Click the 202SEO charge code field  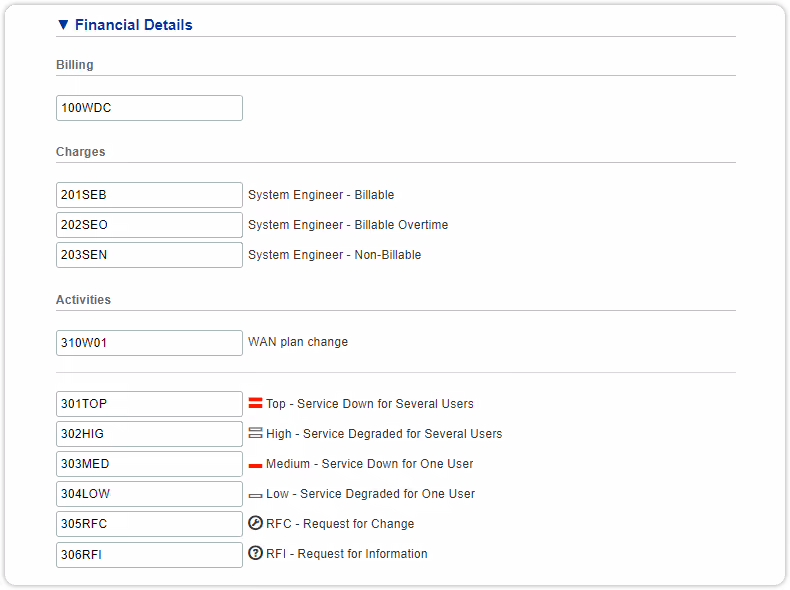(x=149, y=225)
